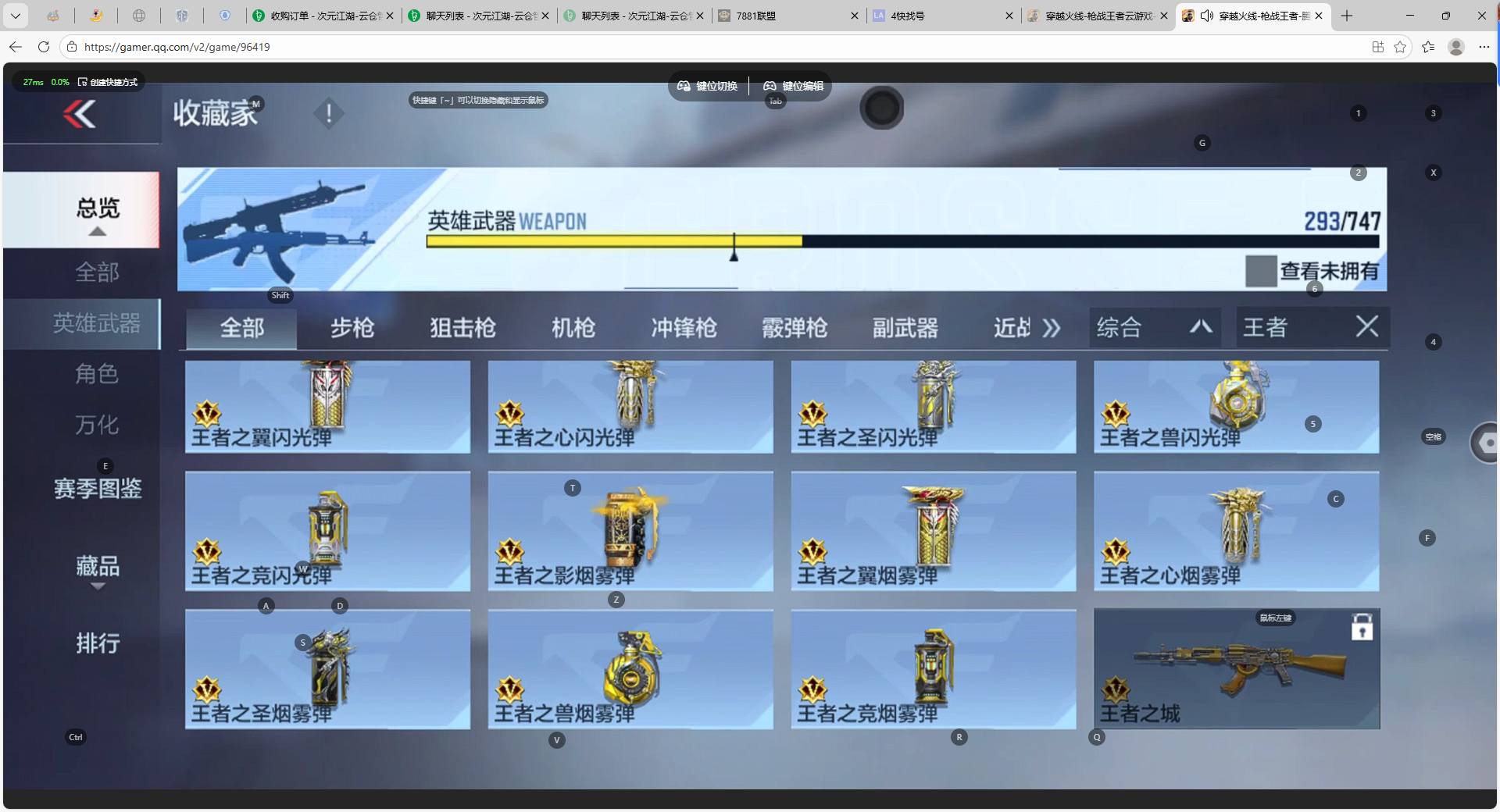Open the 王者之翼闪光弹 card
Screen dimensions: 1500x812
coord(327,407)
